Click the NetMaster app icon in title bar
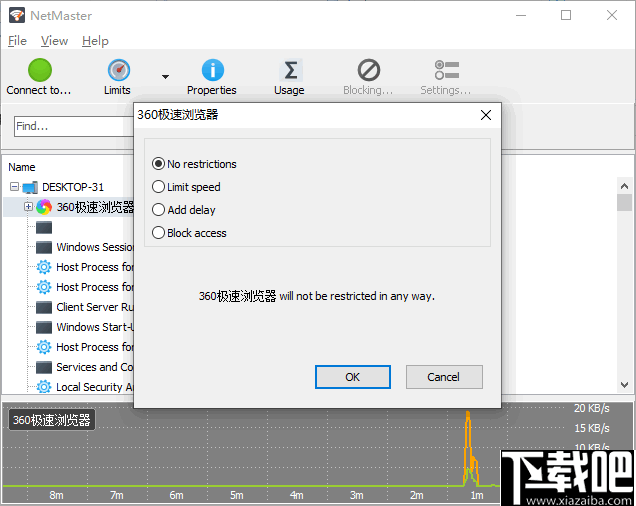The width and height of the screenshot is (636, 506). (x=17, y=15)
